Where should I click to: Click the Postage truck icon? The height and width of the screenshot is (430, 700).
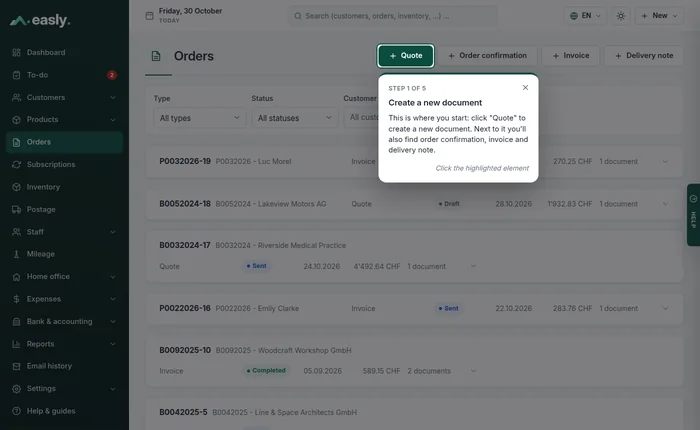pos(17,209)
